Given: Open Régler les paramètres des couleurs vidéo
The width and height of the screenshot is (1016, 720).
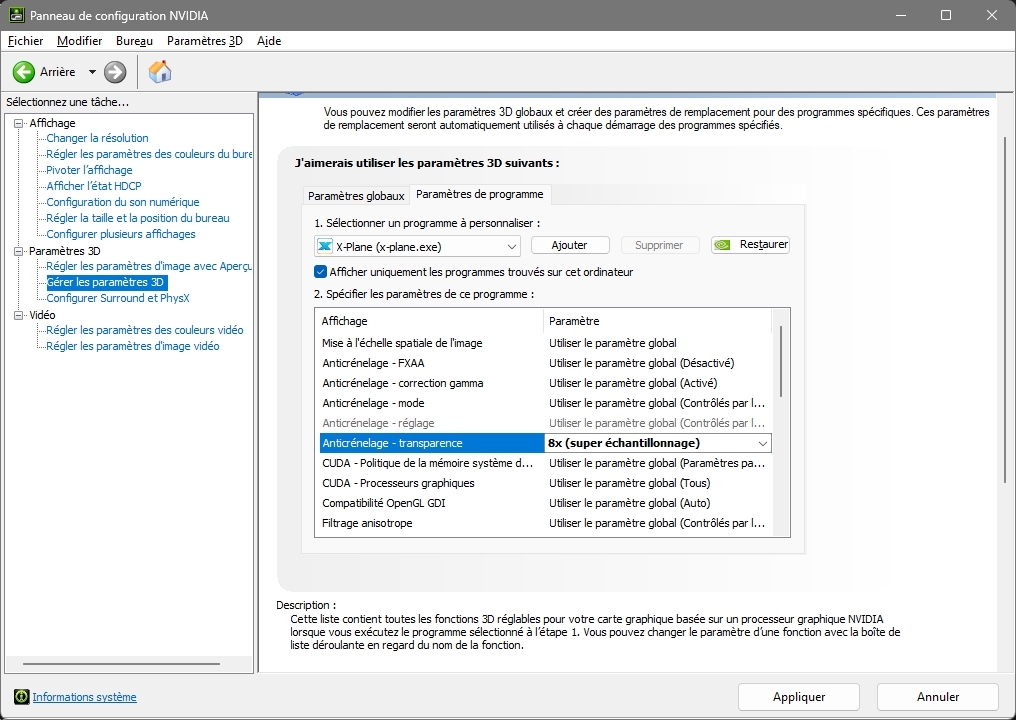Looking at the screenshot, I should 145,330.
